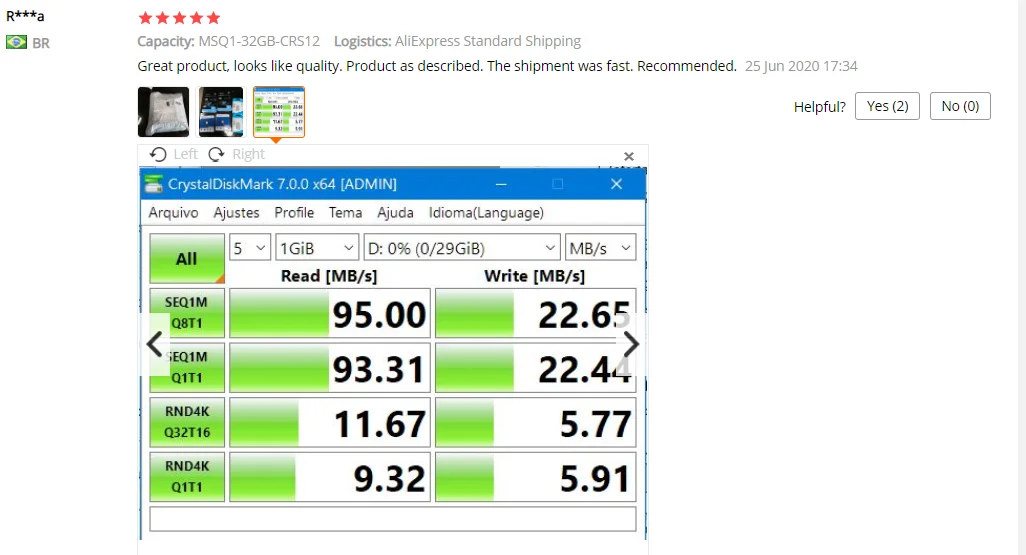Run the SEQ1M Q8T1 test

pyautogui.click(x=187, y=313)
